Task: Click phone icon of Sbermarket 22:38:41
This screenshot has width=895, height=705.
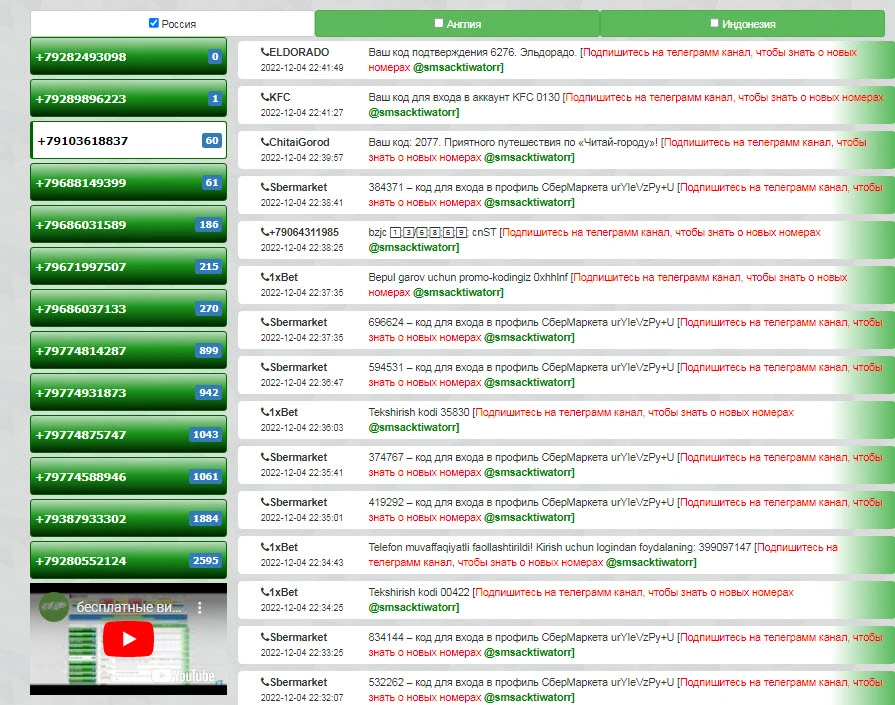Action: 265,187
